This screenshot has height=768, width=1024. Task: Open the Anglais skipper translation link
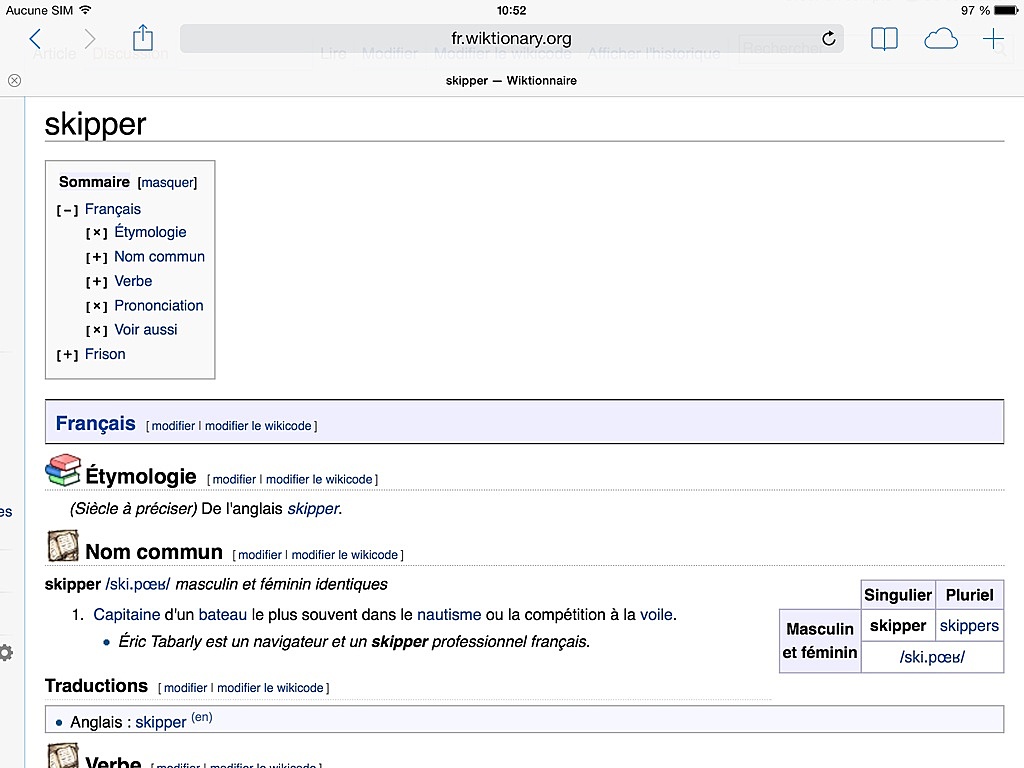(x=161, y=722)
